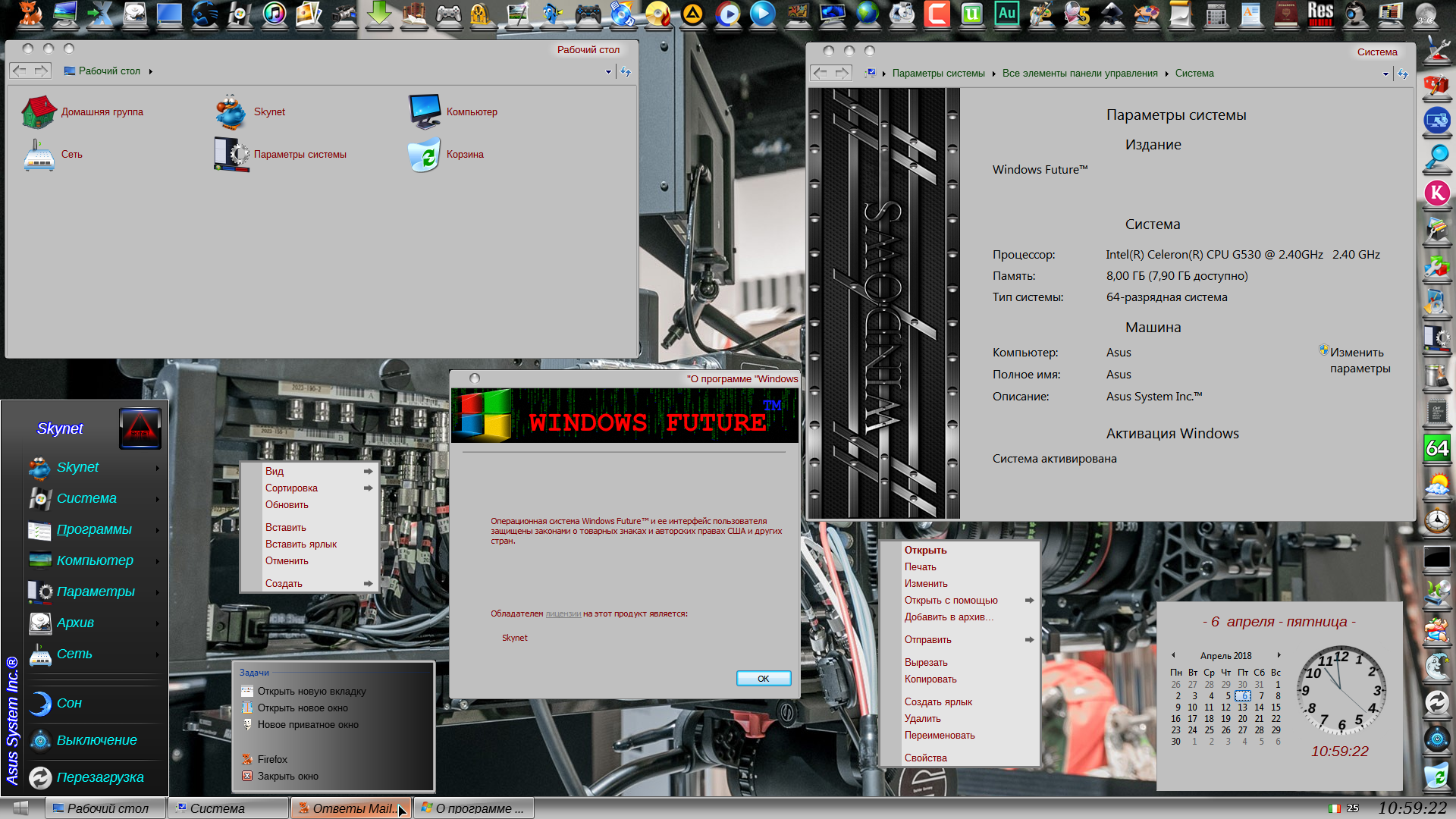Choose Новое приватное окно in jump list
1456x819 pixels.
(x=308, y=724)
